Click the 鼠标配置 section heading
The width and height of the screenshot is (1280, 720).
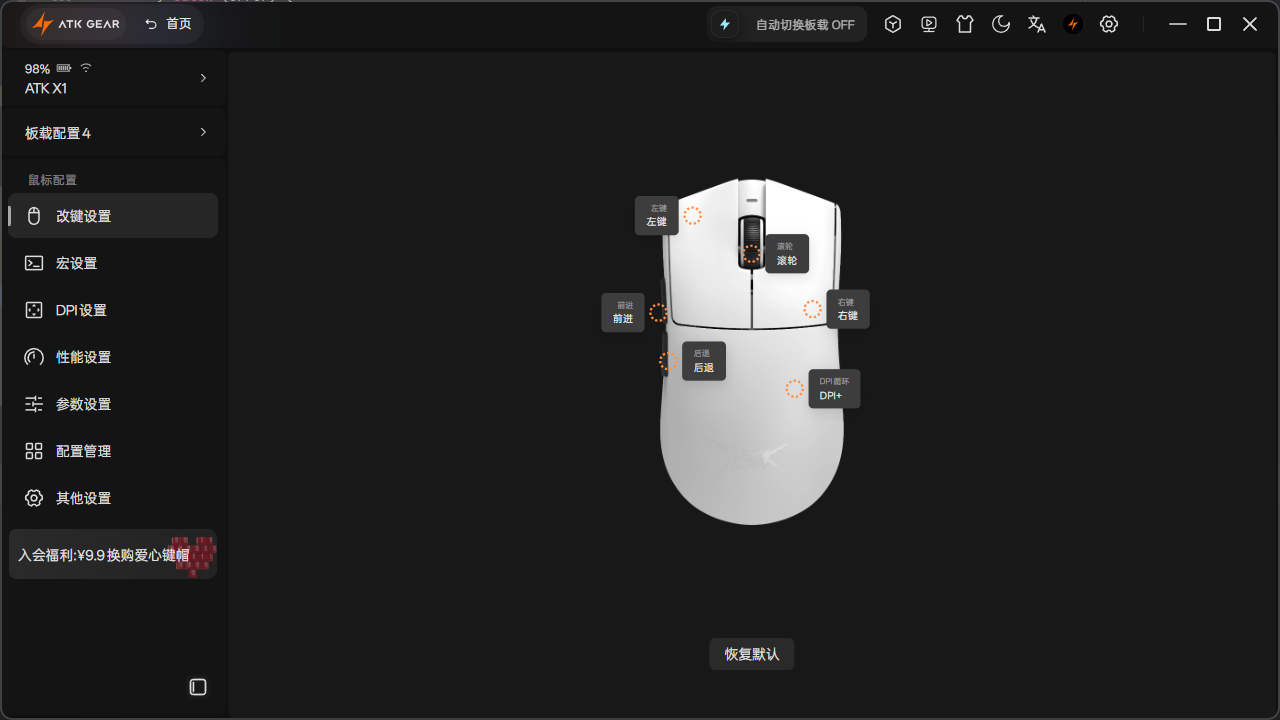pos(52,180)
